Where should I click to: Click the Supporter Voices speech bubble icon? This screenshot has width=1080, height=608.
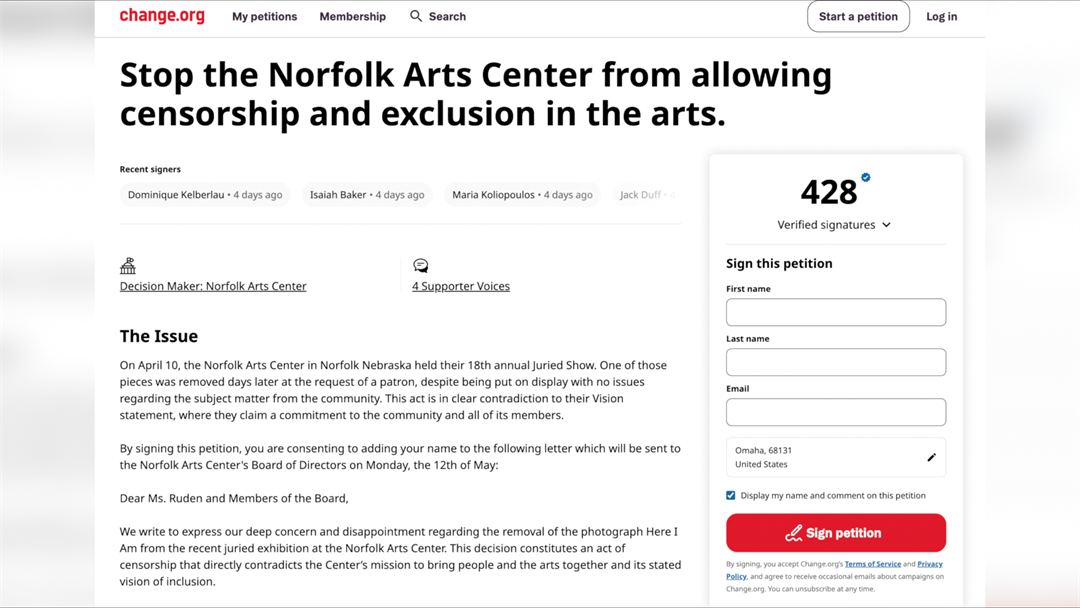click(x=421, y=265)
